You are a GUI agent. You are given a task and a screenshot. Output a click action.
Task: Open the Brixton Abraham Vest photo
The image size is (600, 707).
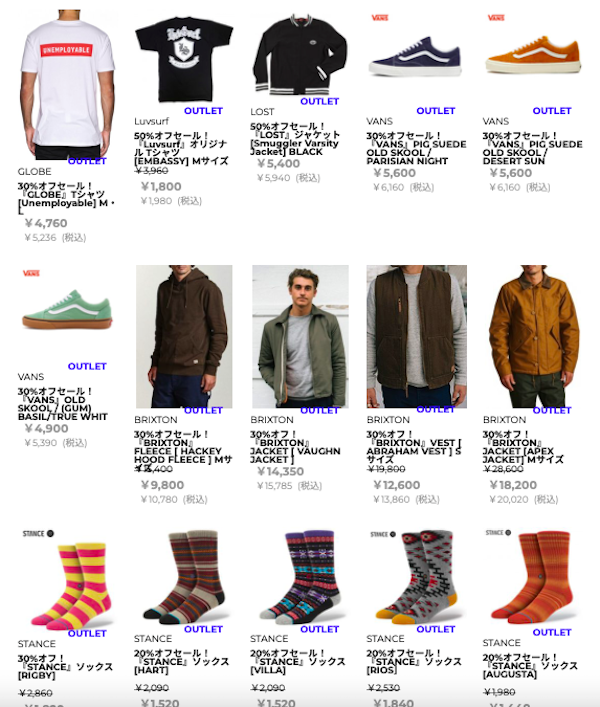coord(417,336)
